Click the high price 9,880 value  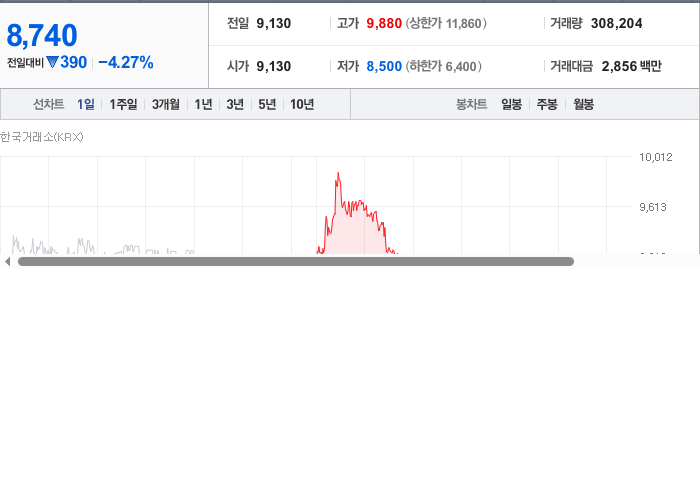[x=384, y=23]
